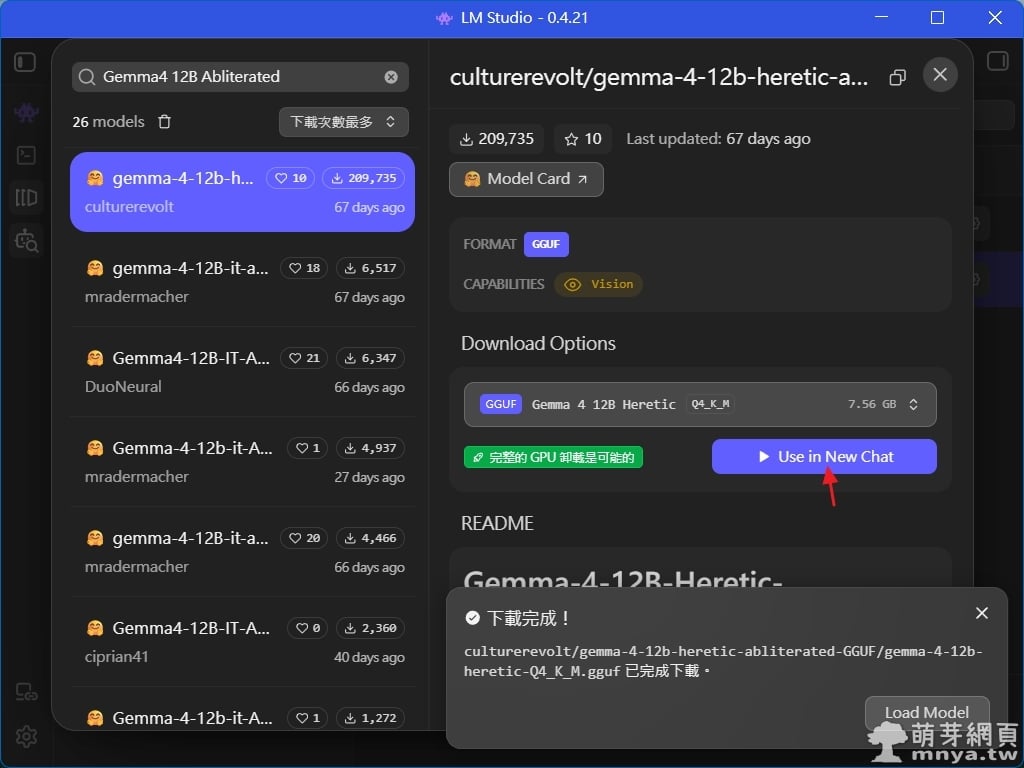The height and width of the screenshot is (768, 1024).
Task: Click the model search input field
Action: (x=240, y=77)
